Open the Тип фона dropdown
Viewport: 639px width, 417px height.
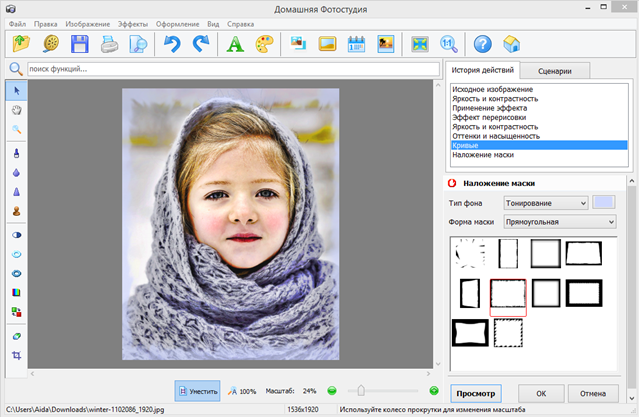pos(546,203)
